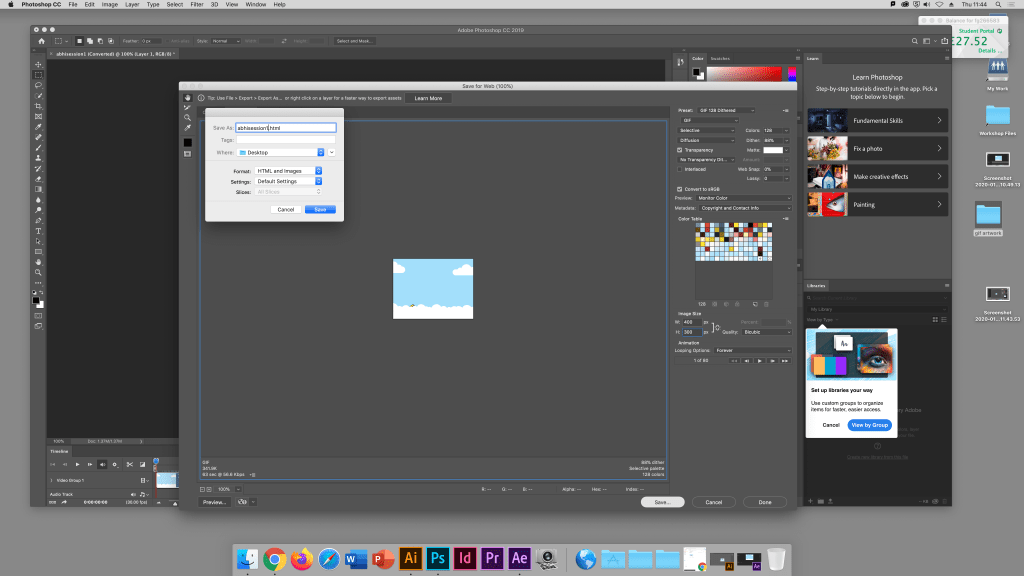The width and height of the screenshot is (1024, 576).
Task: Enable the Interlaced checkbox
Action: (680, 169)
